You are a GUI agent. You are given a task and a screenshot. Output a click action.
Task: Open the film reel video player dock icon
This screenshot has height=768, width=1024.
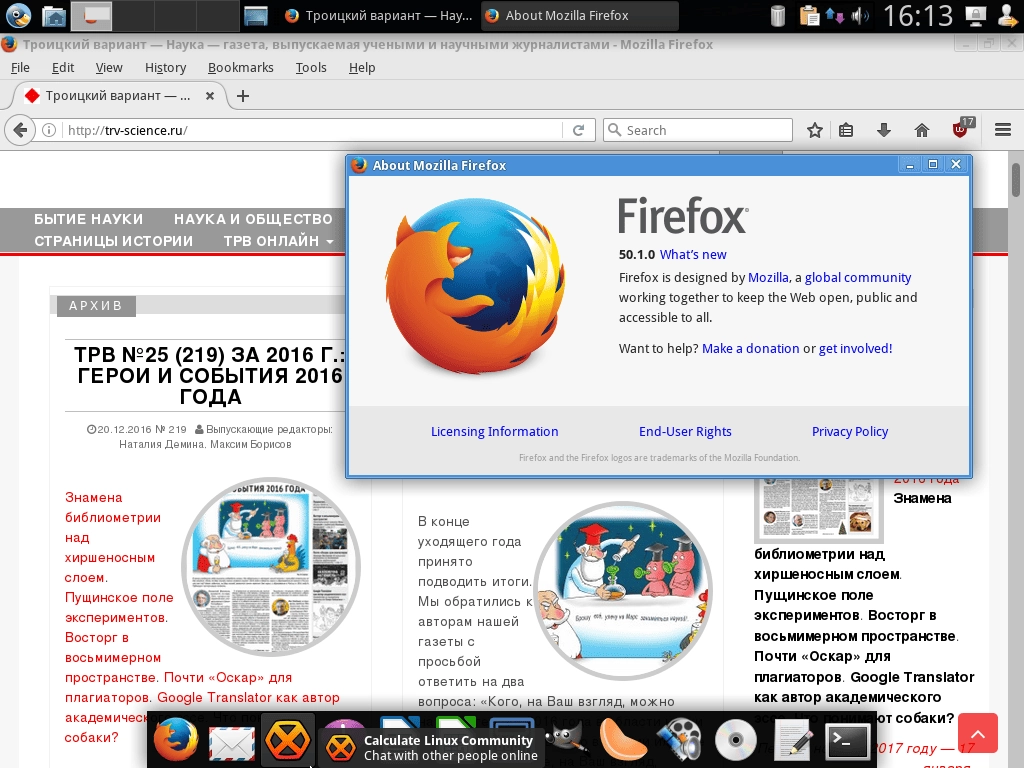pyautogui.click(x=680, y=740)
